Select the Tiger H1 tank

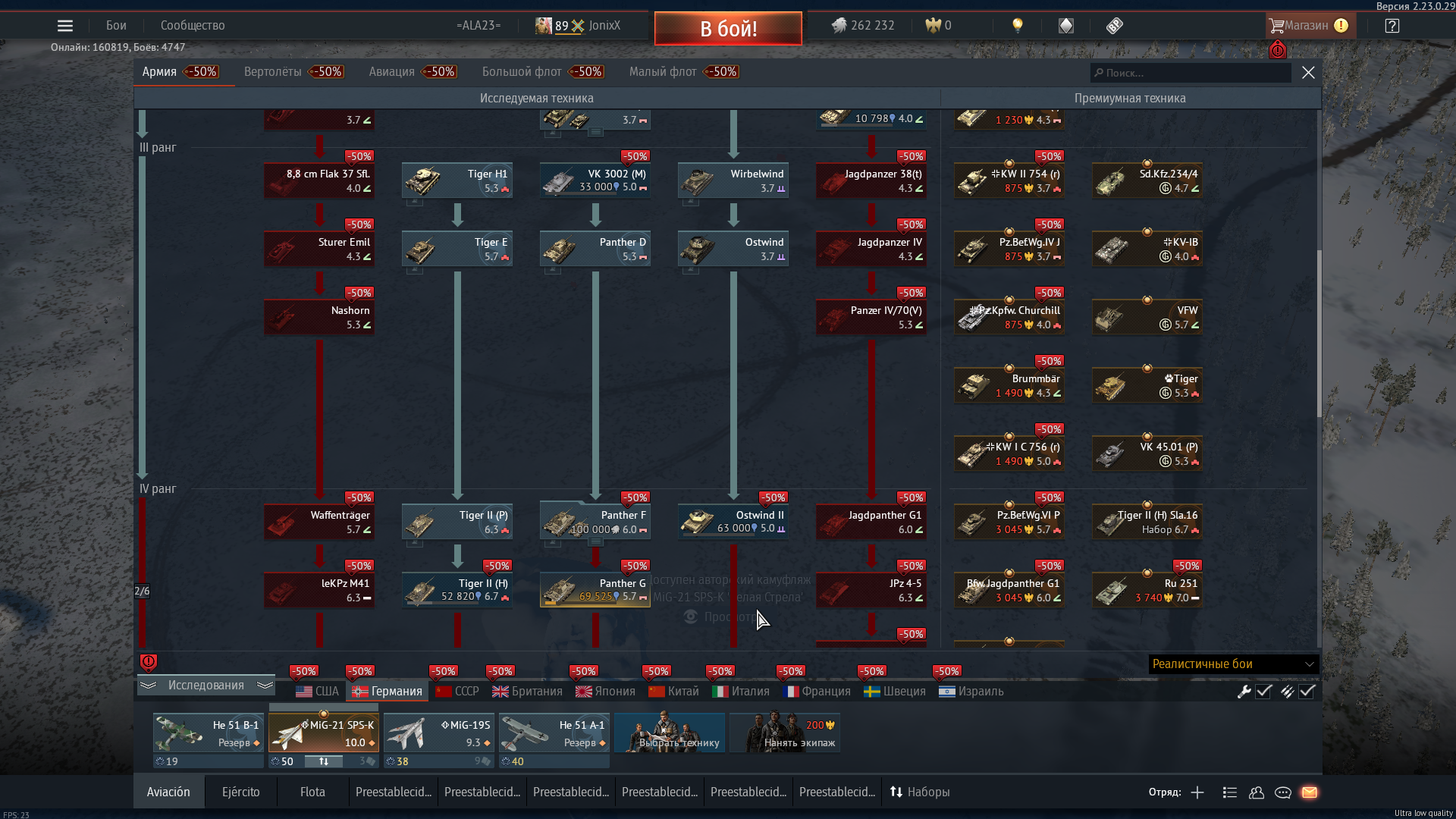point(457,180)
